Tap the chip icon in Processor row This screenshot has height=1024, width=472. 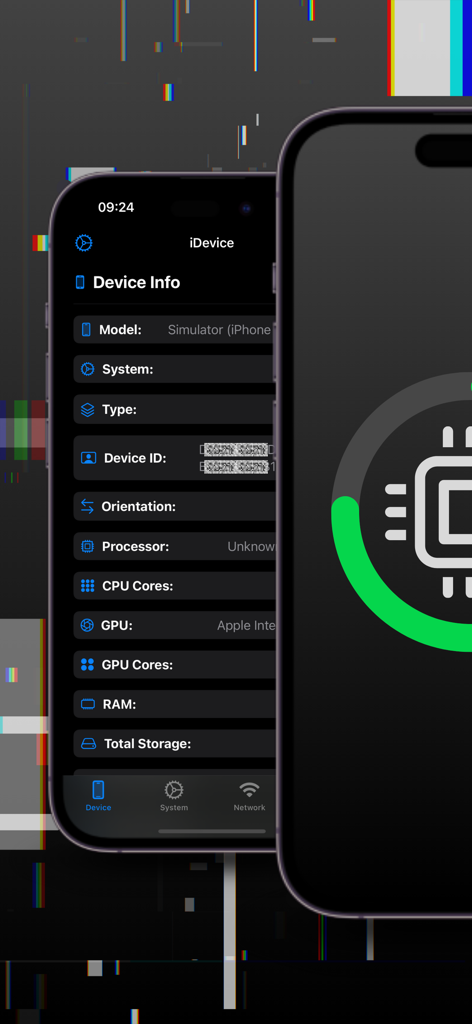[87, 547]
